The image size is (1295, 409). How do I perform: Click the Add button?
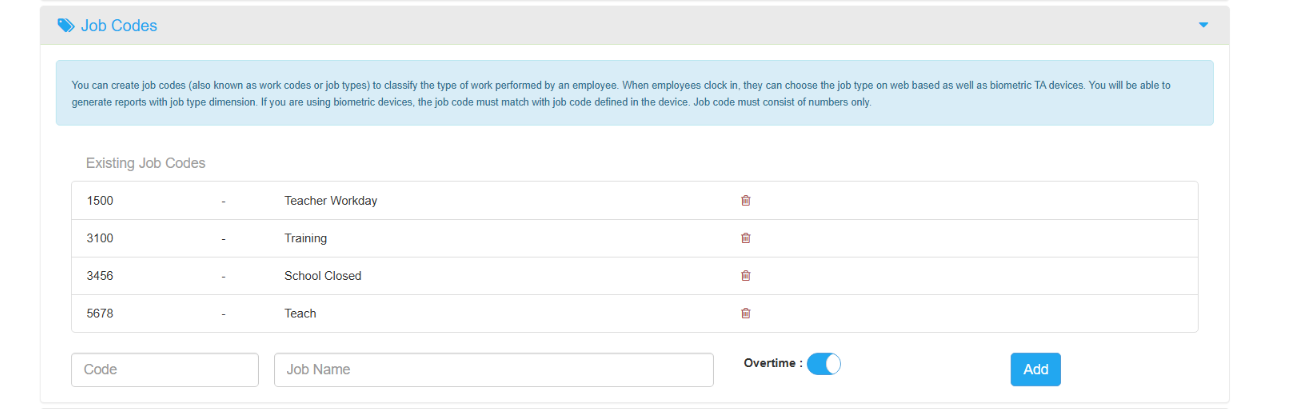point(1035,369)
